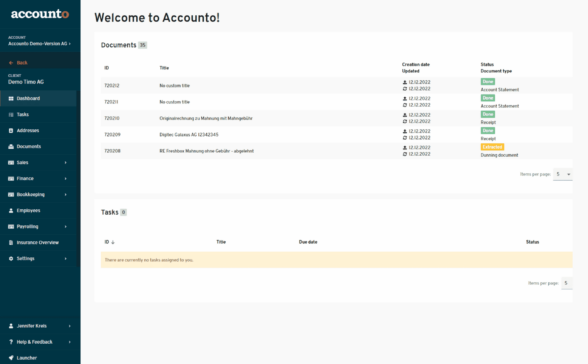Screen dimensions: 588x364
Task: Click the Jennifer Kreis user icon
Action: click(11, 326)
